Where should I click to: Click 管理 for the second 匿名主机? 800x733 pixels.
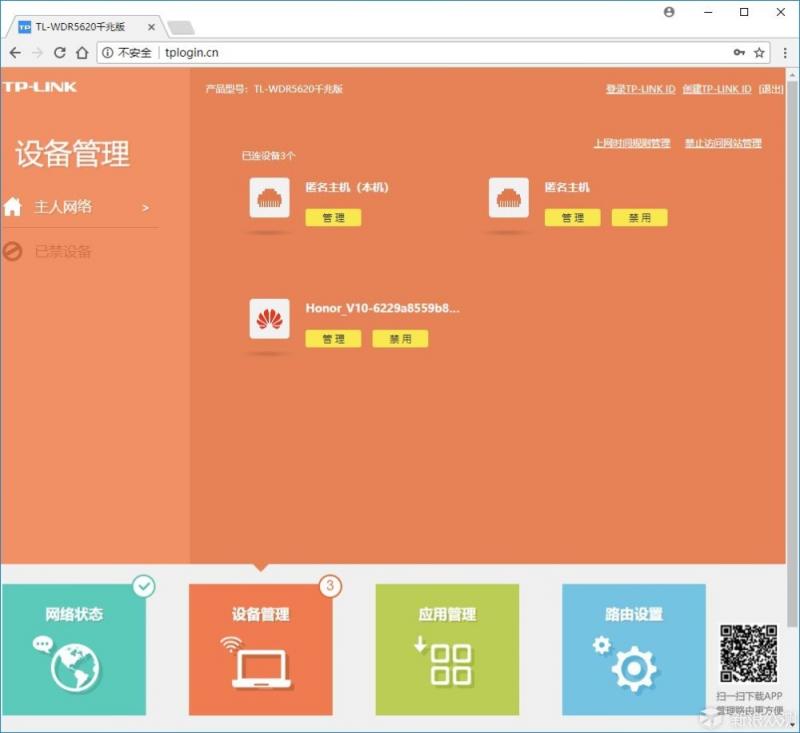[572, 218]
